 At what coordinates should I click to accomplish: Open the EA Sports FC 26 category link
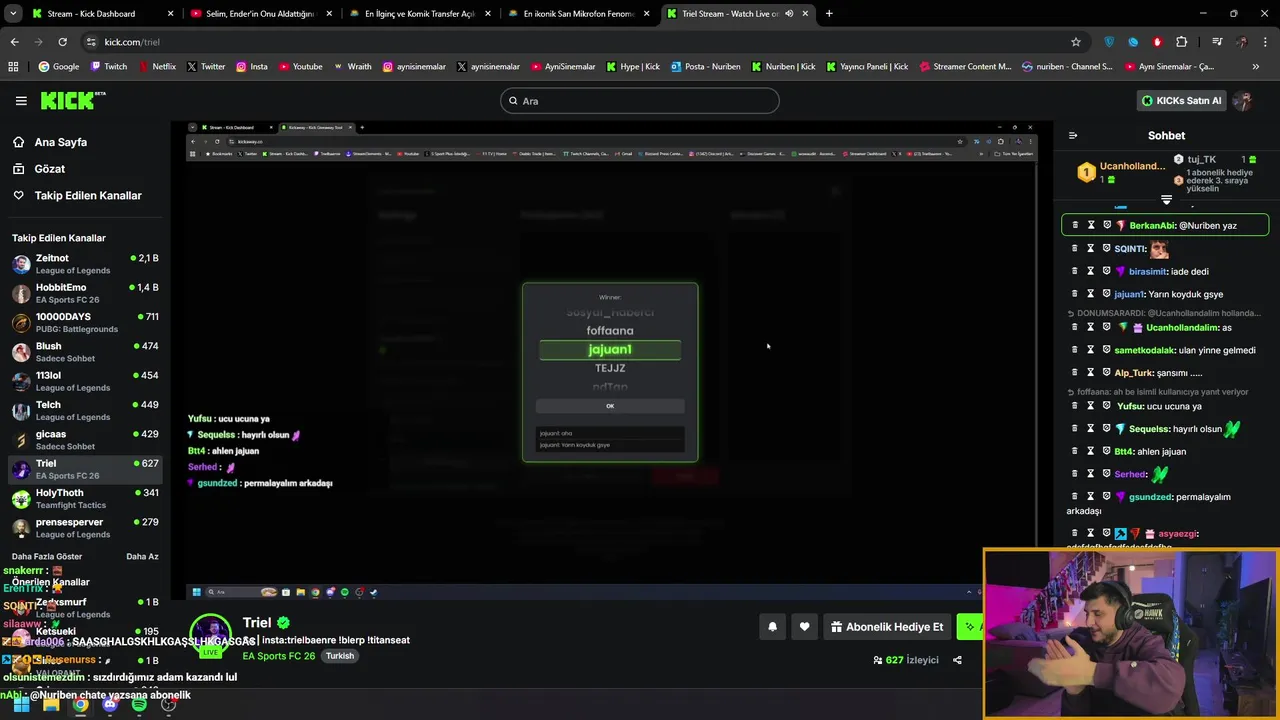pos(279,656)
